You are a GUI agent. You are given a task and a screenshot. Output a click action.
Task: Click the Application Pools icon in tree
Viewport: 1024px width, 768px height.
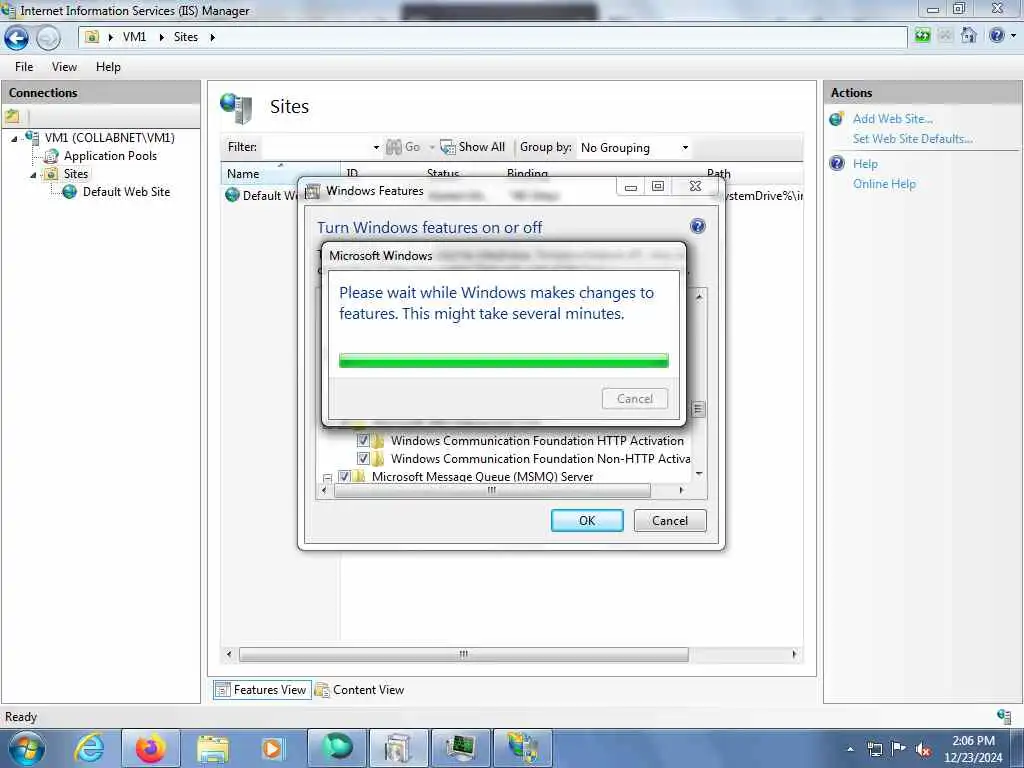tap(52, 156)
